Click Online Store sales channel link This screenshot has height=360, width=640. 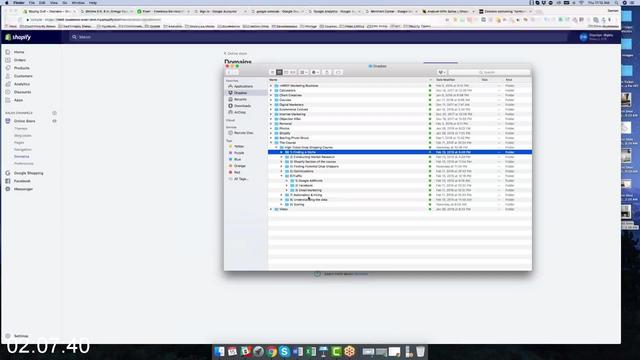tap(24, 121)
